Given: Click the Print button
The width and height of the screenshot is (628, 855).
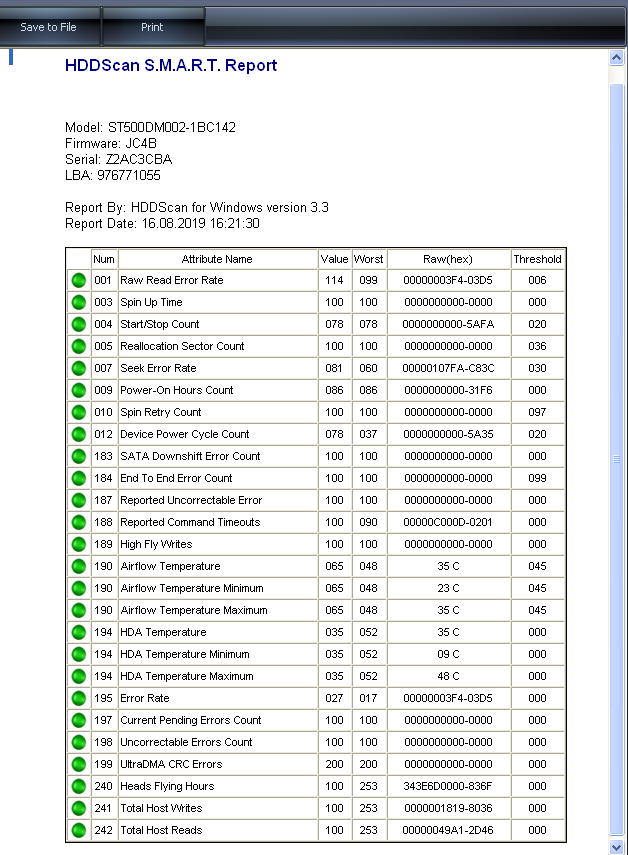Looking at the screenshot, I should pos(152,27).
